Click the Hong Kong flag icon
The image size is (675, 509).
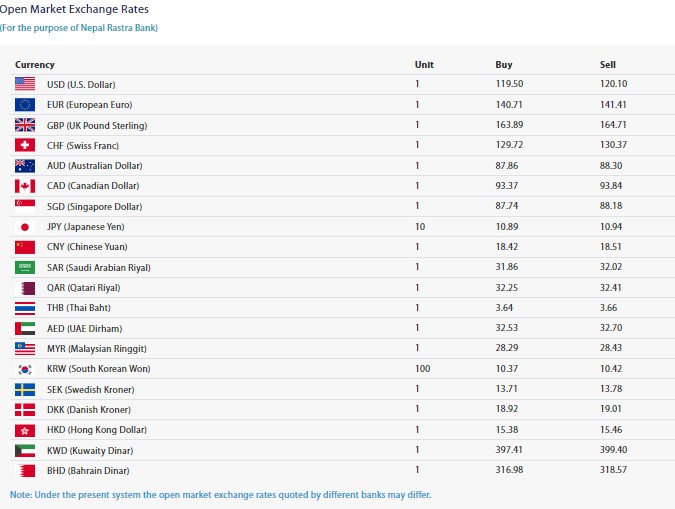25,430
